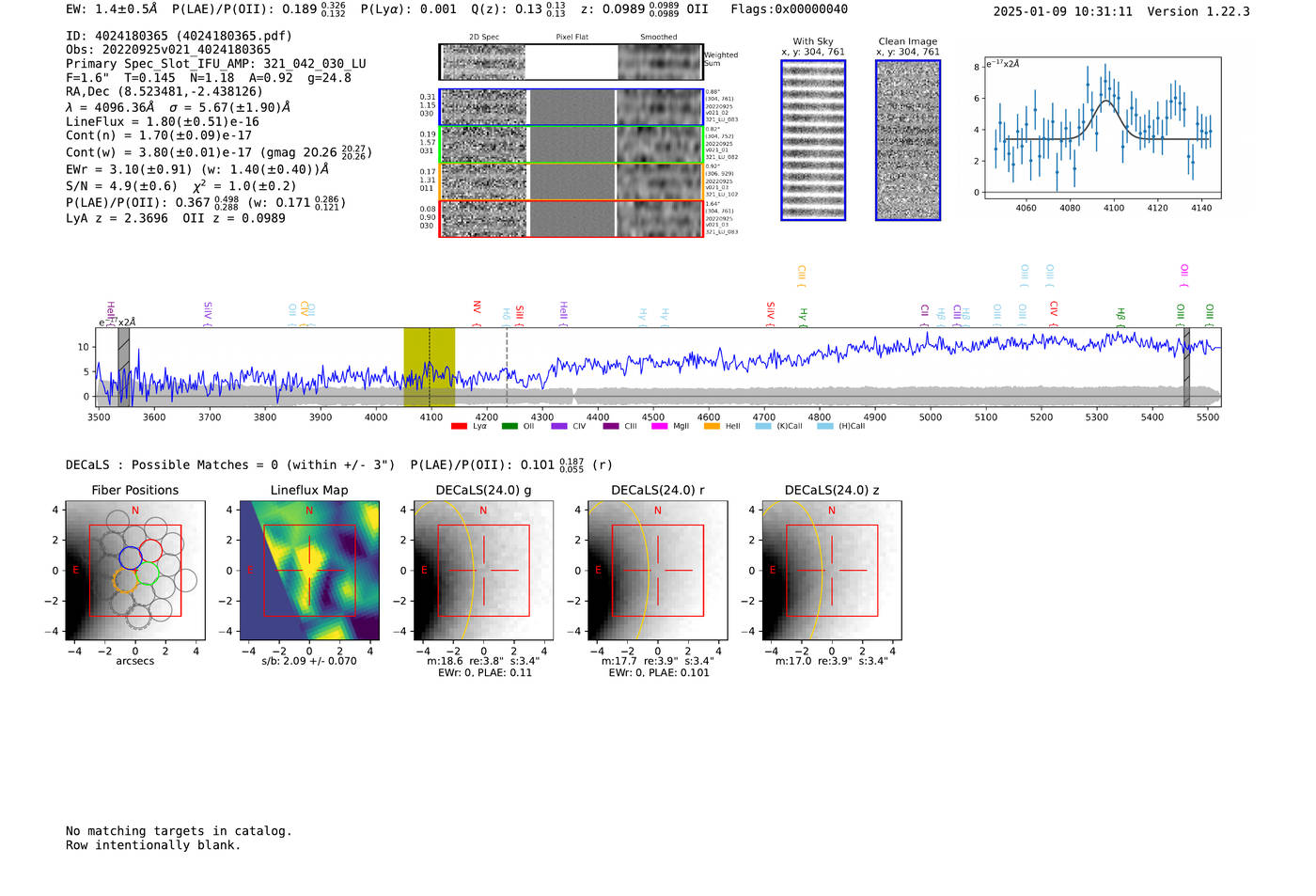
Task: Select the Weighted Sum 2D spectrum row
Action: [571, 62]
